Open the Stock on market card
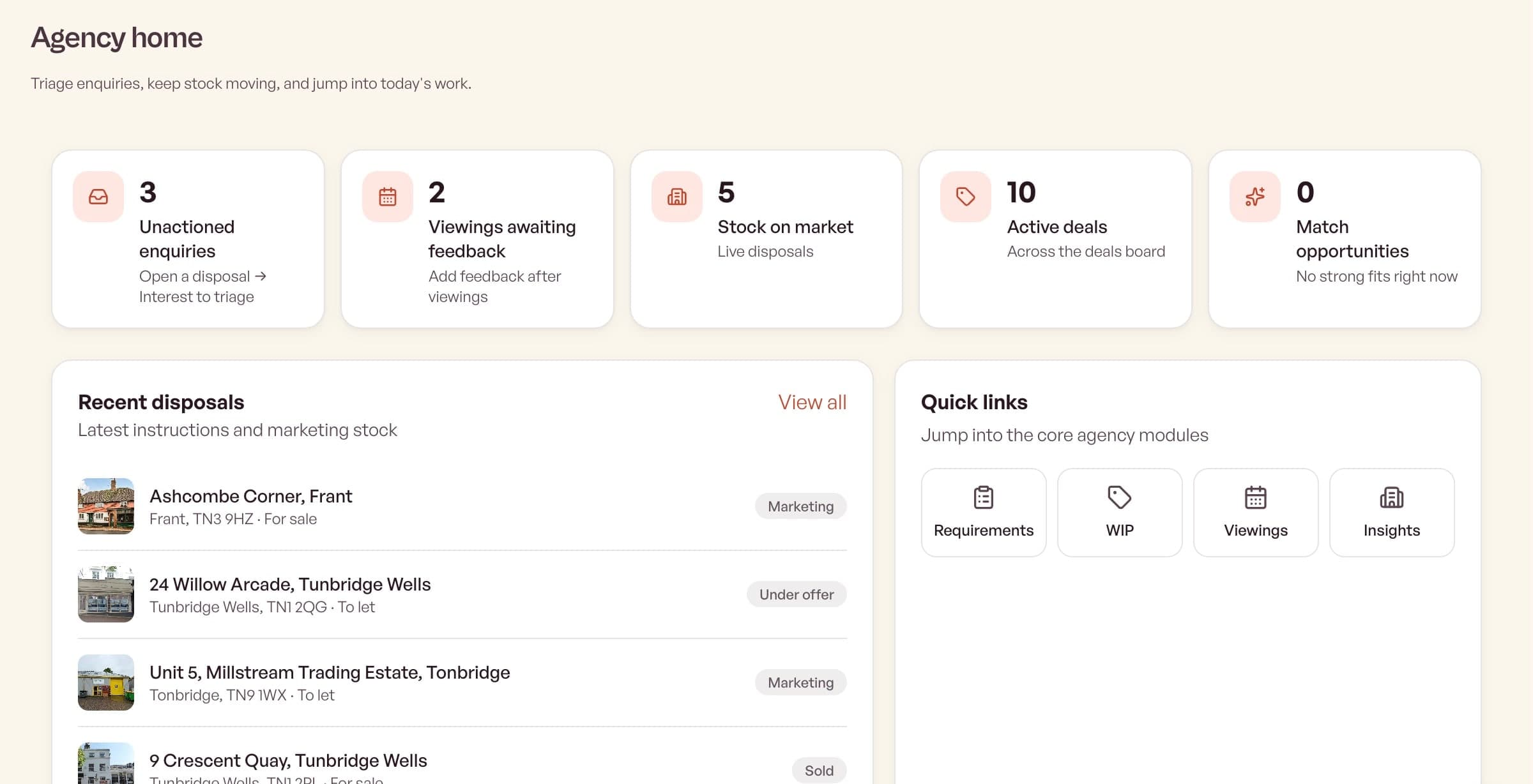Screen dimensions: 1533x784 tap(766, 239)
